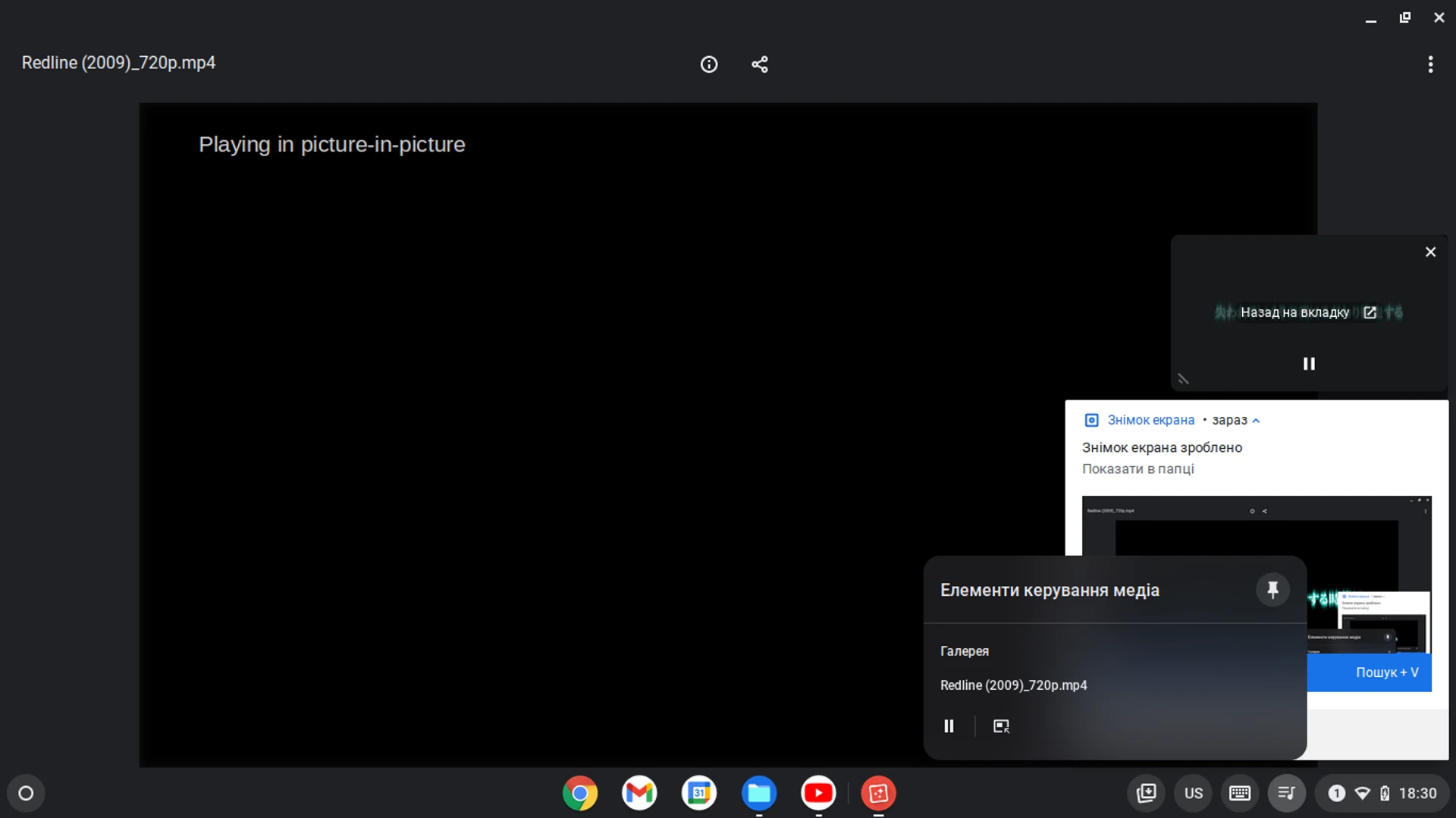This screenshot has height=818, width=1456.
Task: Open Gmail from the shelf
Action: click(639, 793)
